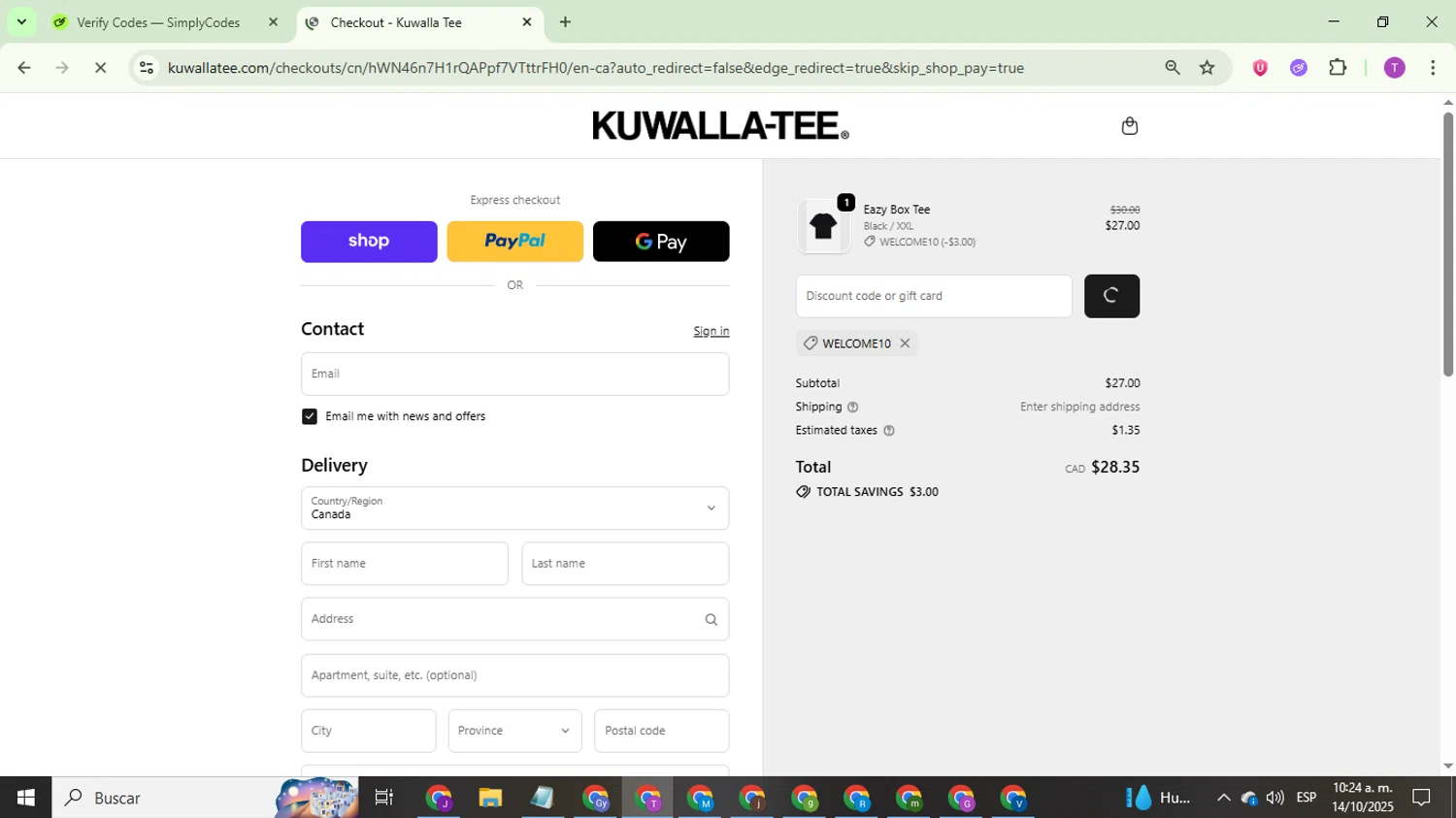This screenshot has height=818, width=1456.
Task: Bookmark this page with the star icon
Action: click(x=1207, y=68)
